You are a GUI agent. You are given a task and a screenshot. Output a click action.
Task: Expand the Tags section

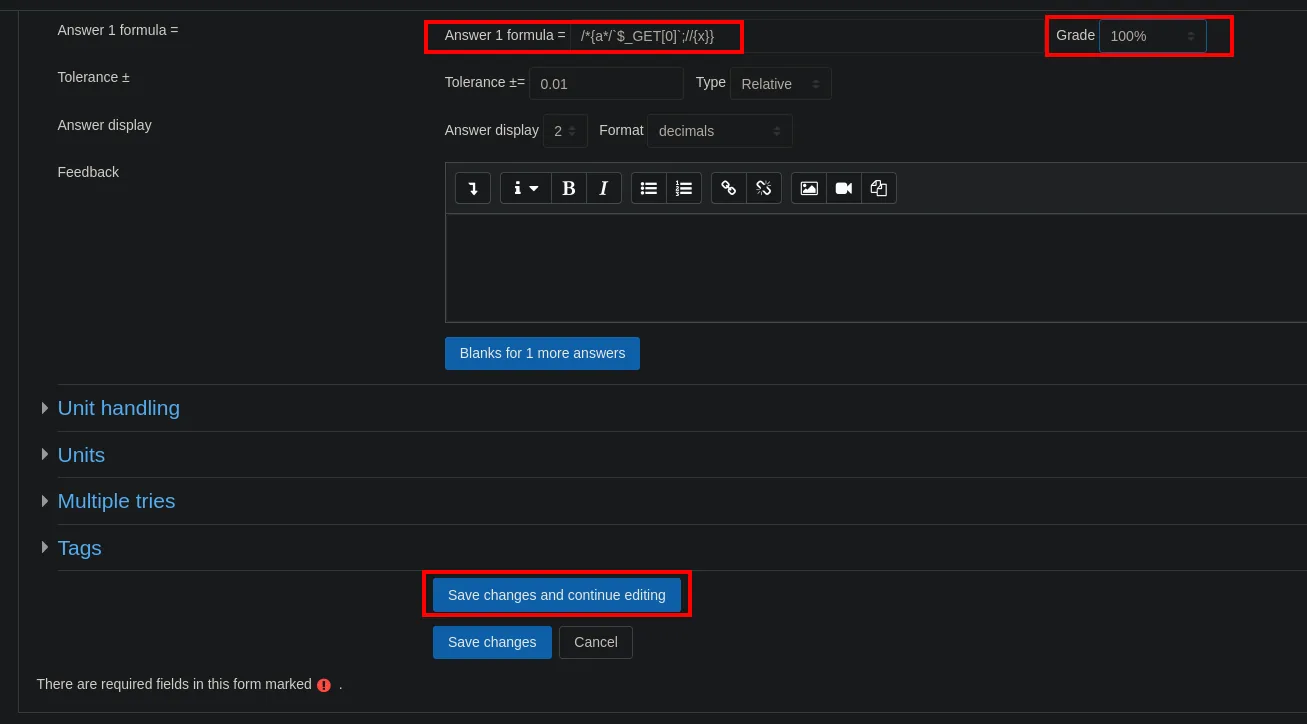pyautogui.click(x=79, y=548)
